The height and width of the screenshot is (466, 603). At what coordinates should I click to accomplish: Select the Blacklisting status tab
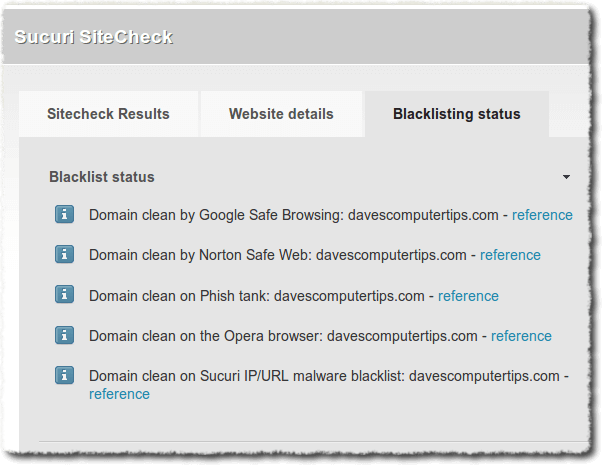point(456,114)
